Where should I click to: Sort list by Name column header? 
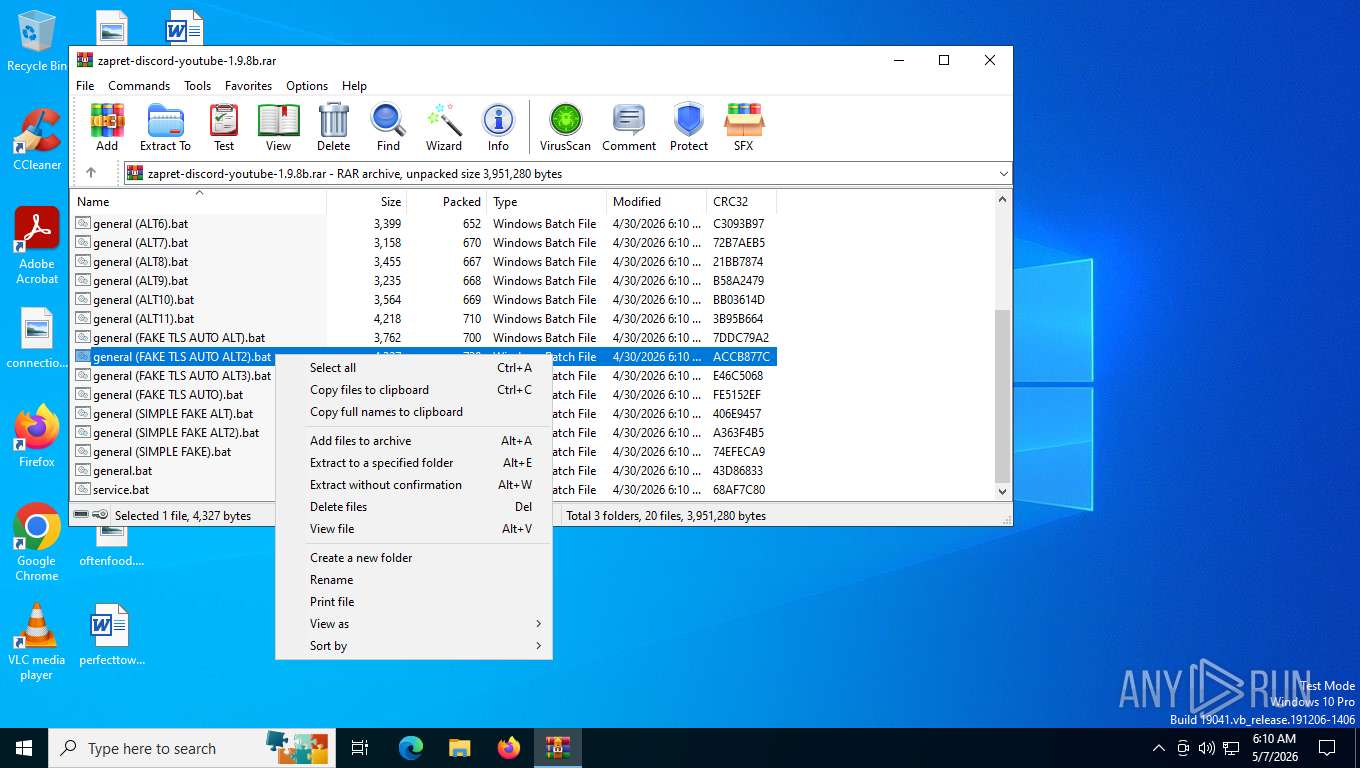[199, 201]
